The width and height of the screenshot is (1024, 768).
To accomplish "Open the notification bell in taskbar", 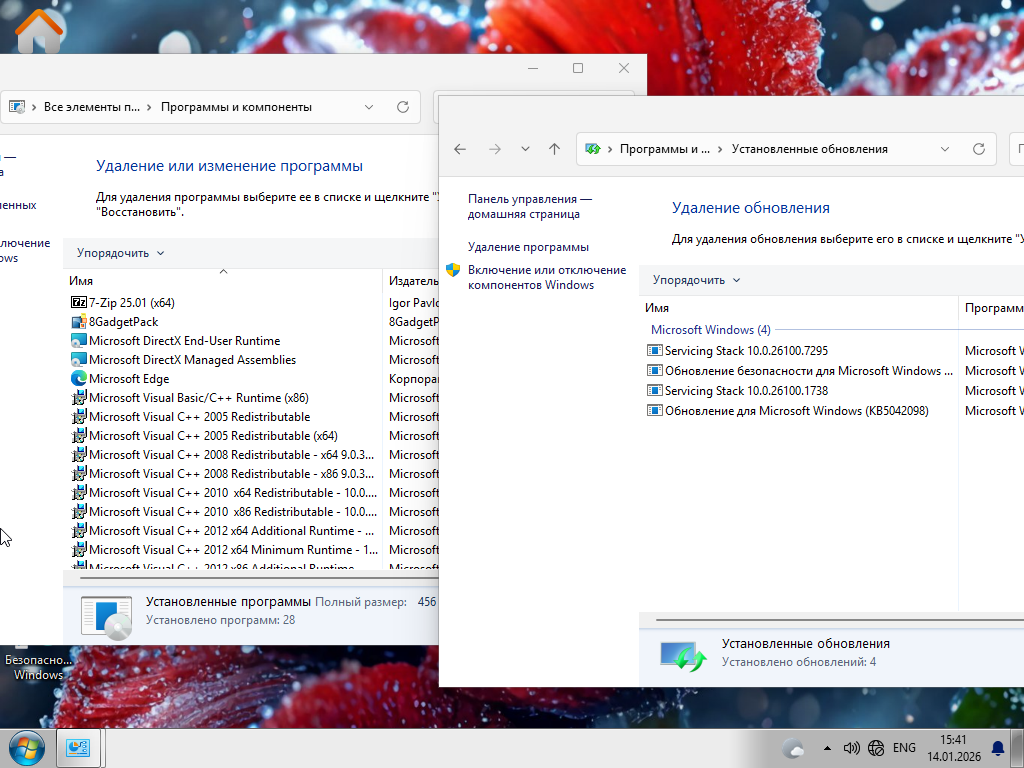I will click(997, 748).
